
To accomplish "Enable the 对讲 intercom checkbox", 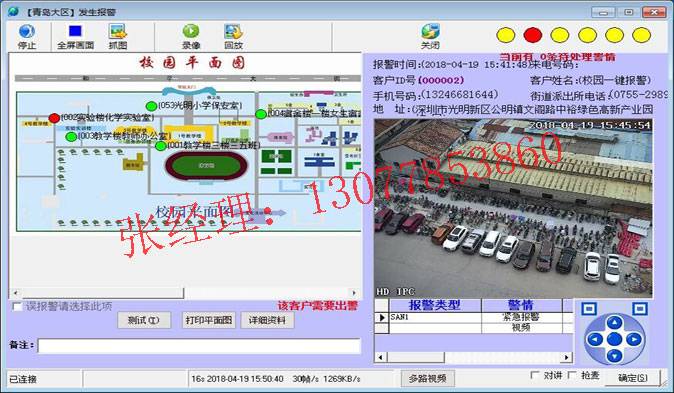I will 535,375.
